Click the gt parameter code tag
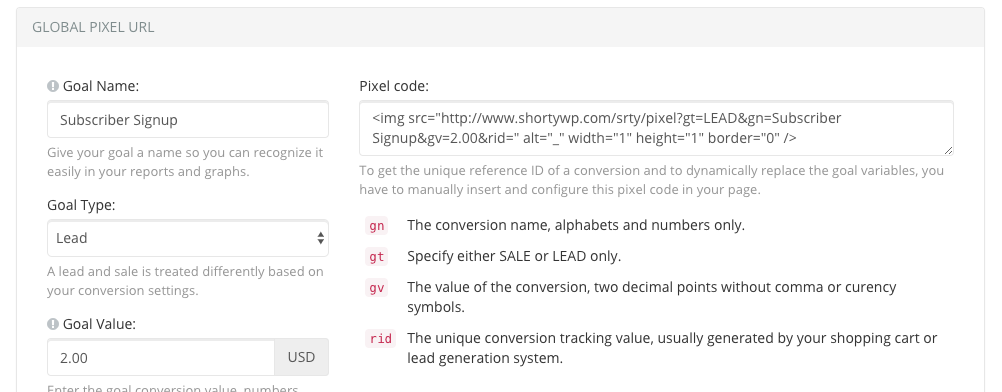Image resolution: width=1002 pixels, height=392 pixels. 377,256
